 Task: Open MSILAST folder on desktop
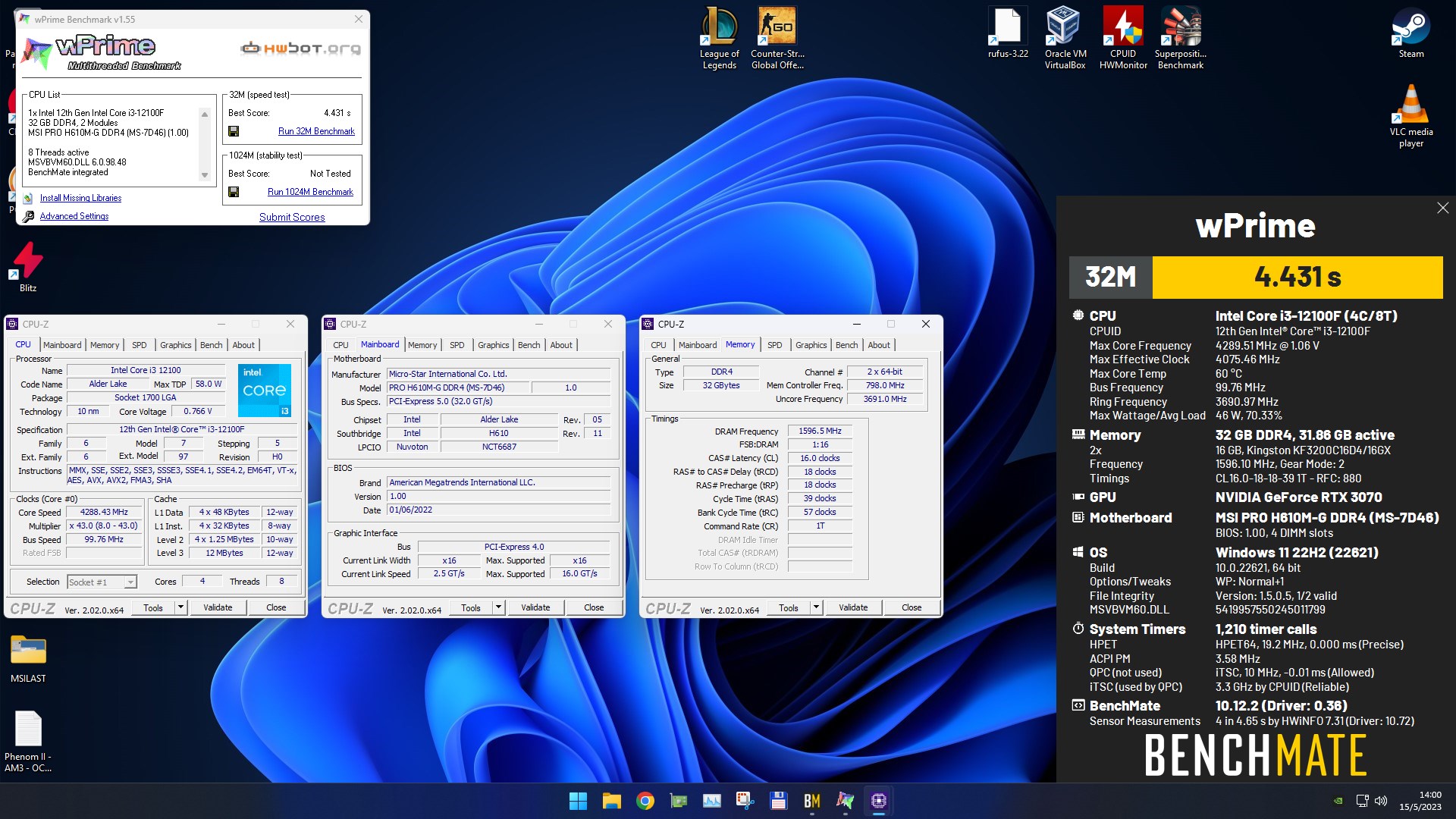(28, 658)
